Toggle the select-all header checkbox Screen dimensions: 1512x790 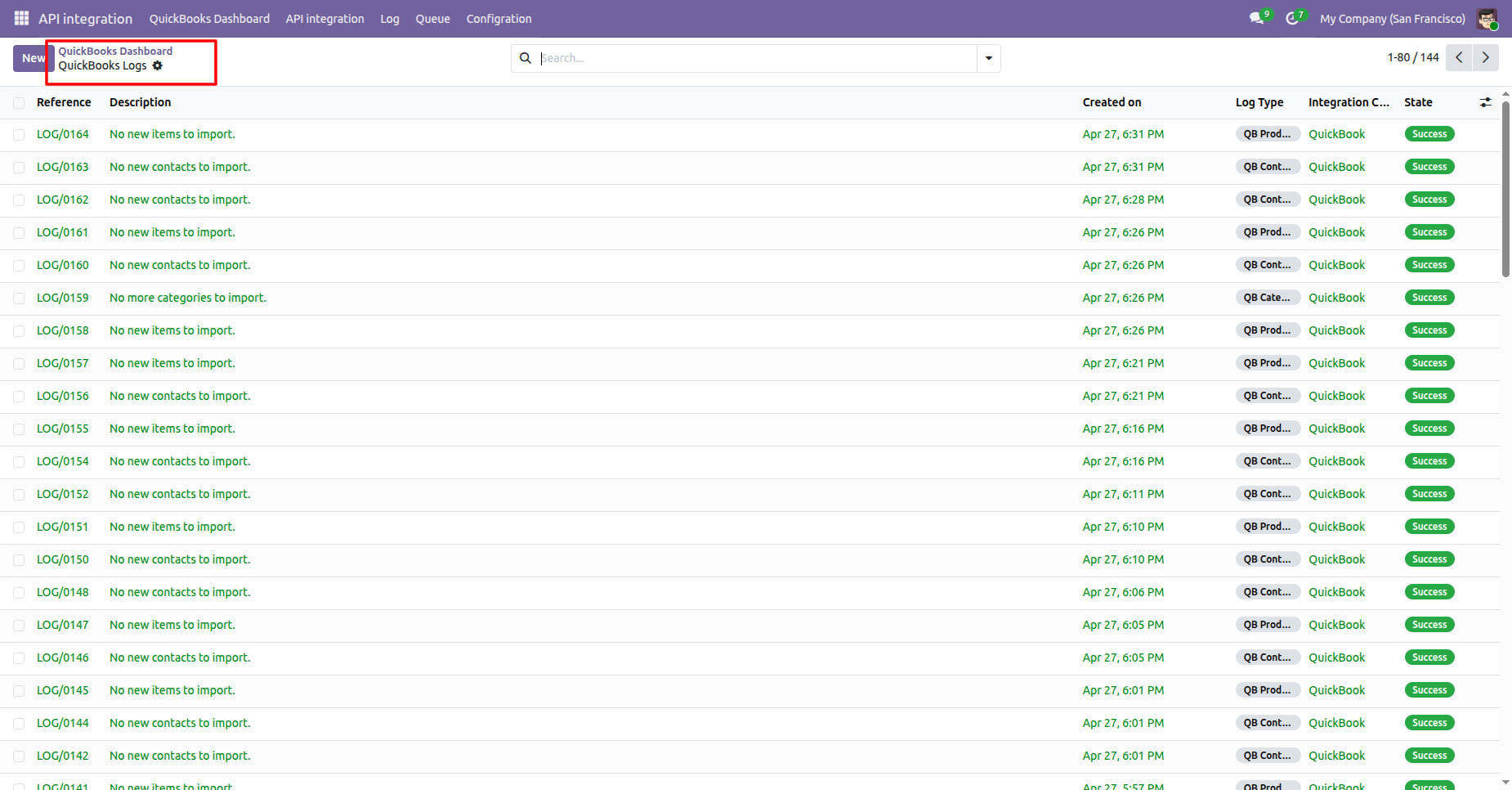[19, 102]
